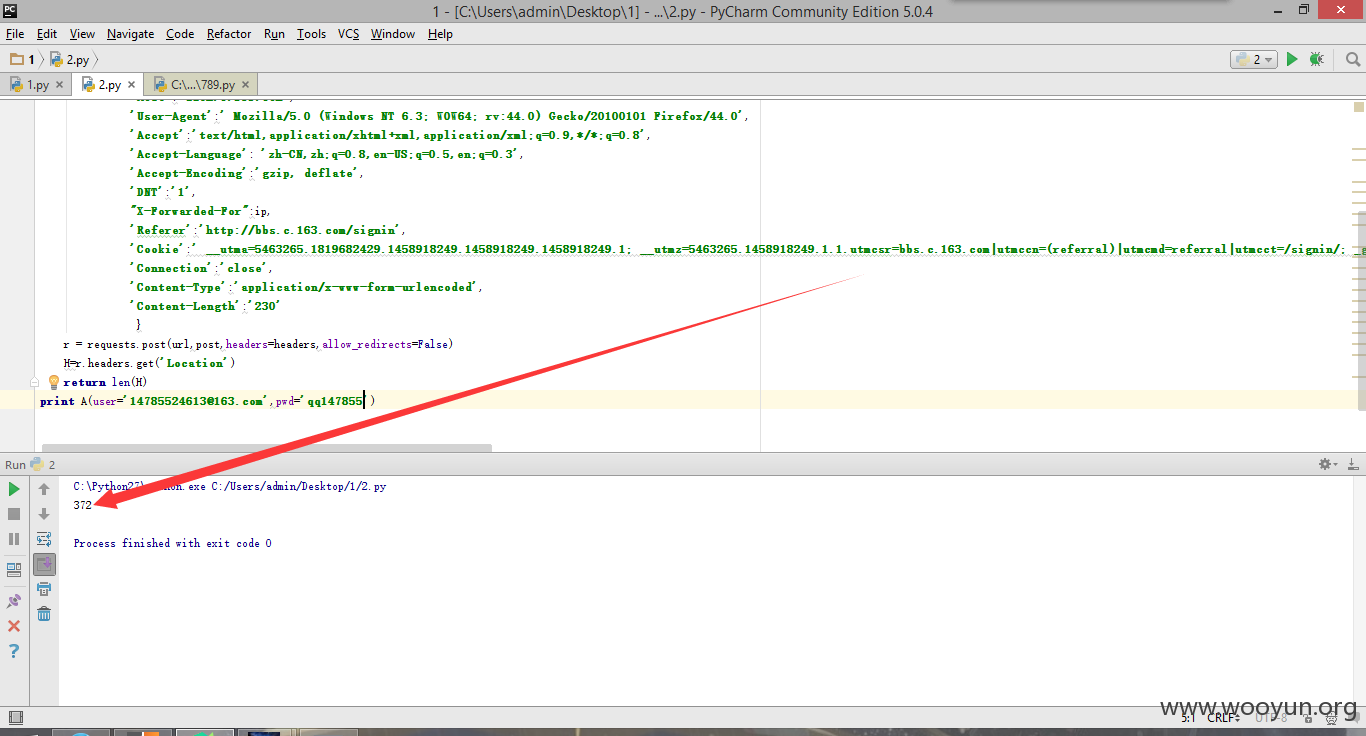
Task: Open VCS menu
Action: pyautogui.click(x=348, y=34)
